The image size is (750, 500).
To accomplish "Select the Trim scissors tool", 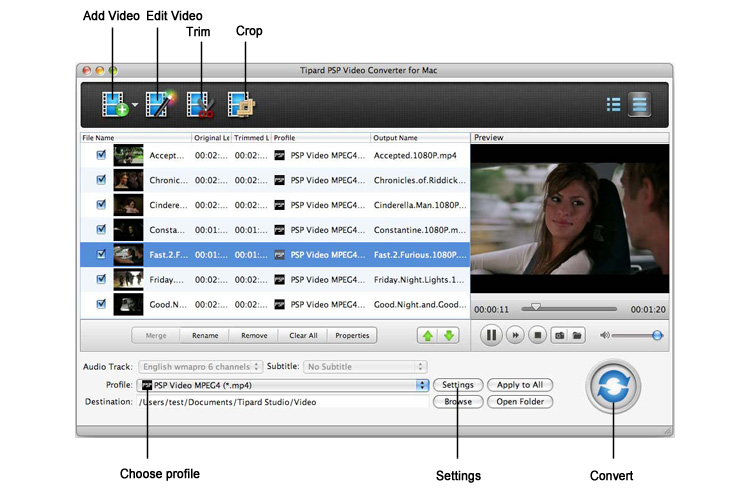I will coord(200,104).
